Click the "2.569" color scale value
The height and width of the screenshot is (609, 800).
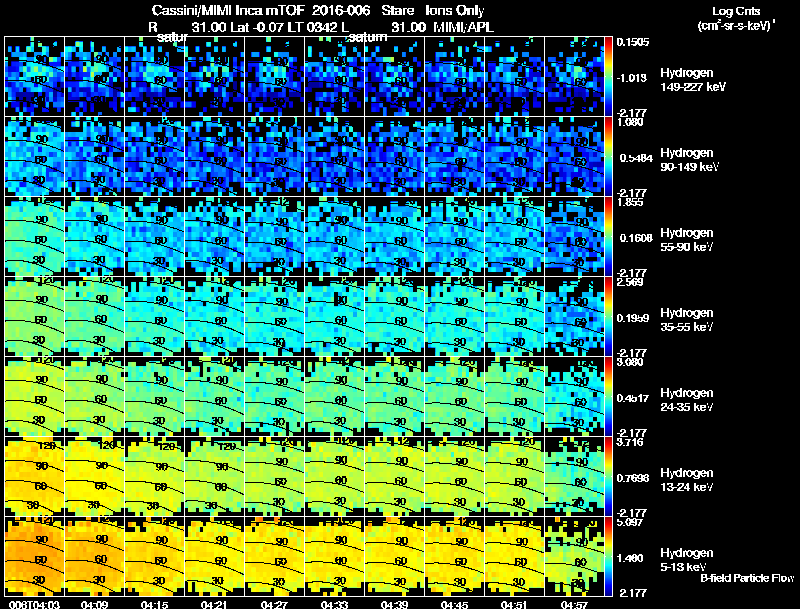tap(630, 283)
